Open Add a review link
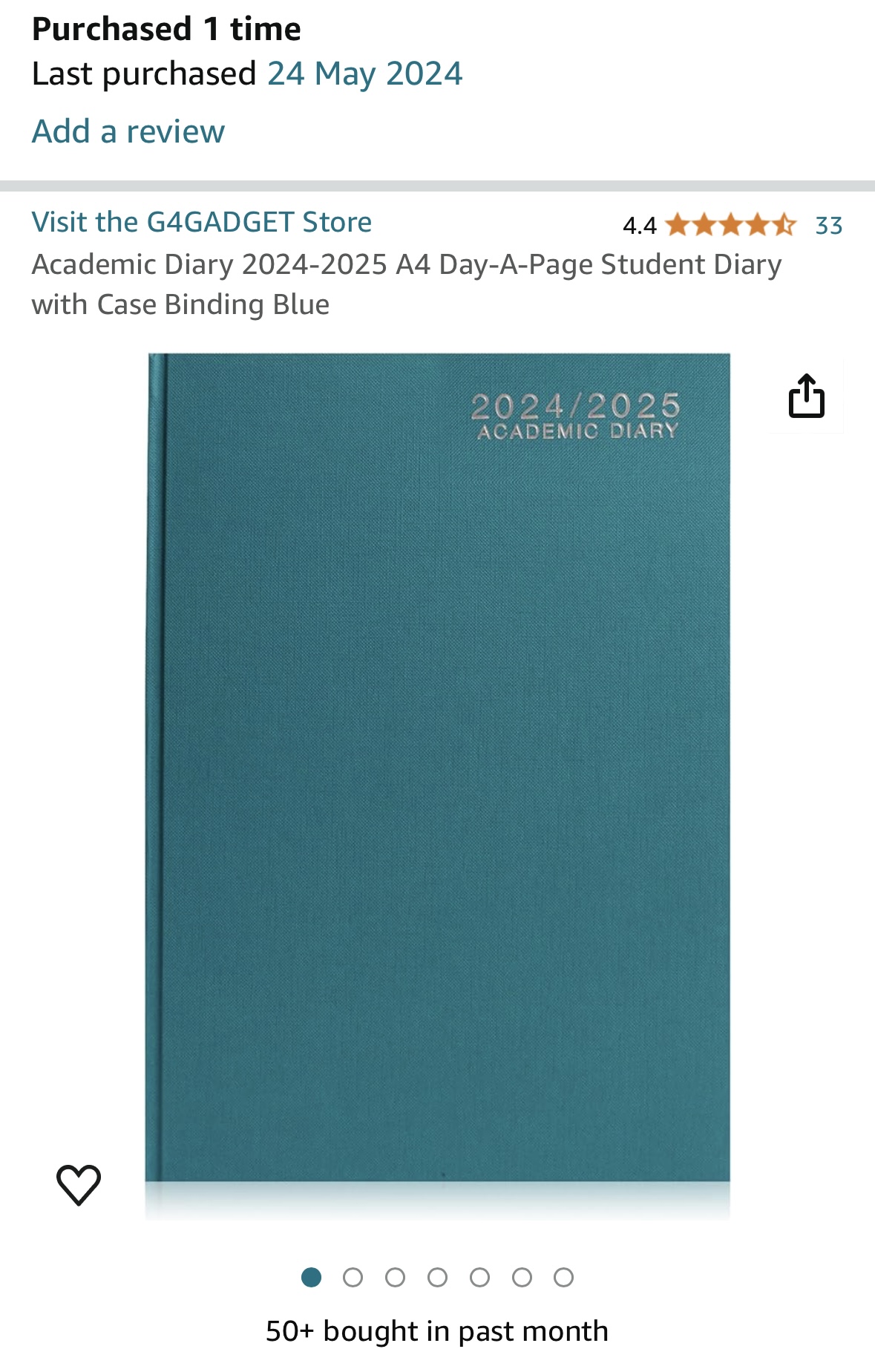875x1372 pixels. [128, 131]
